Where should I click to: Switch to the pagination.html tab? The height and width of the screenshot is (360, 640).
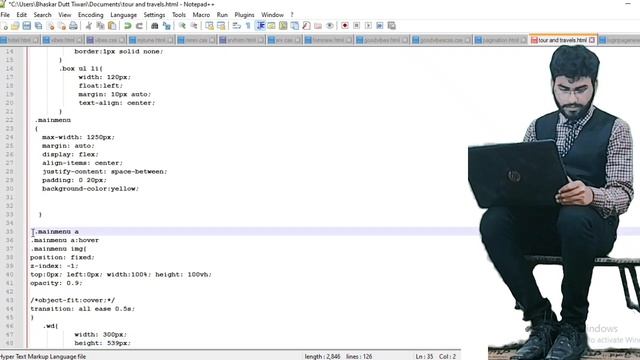pos(500,40)
